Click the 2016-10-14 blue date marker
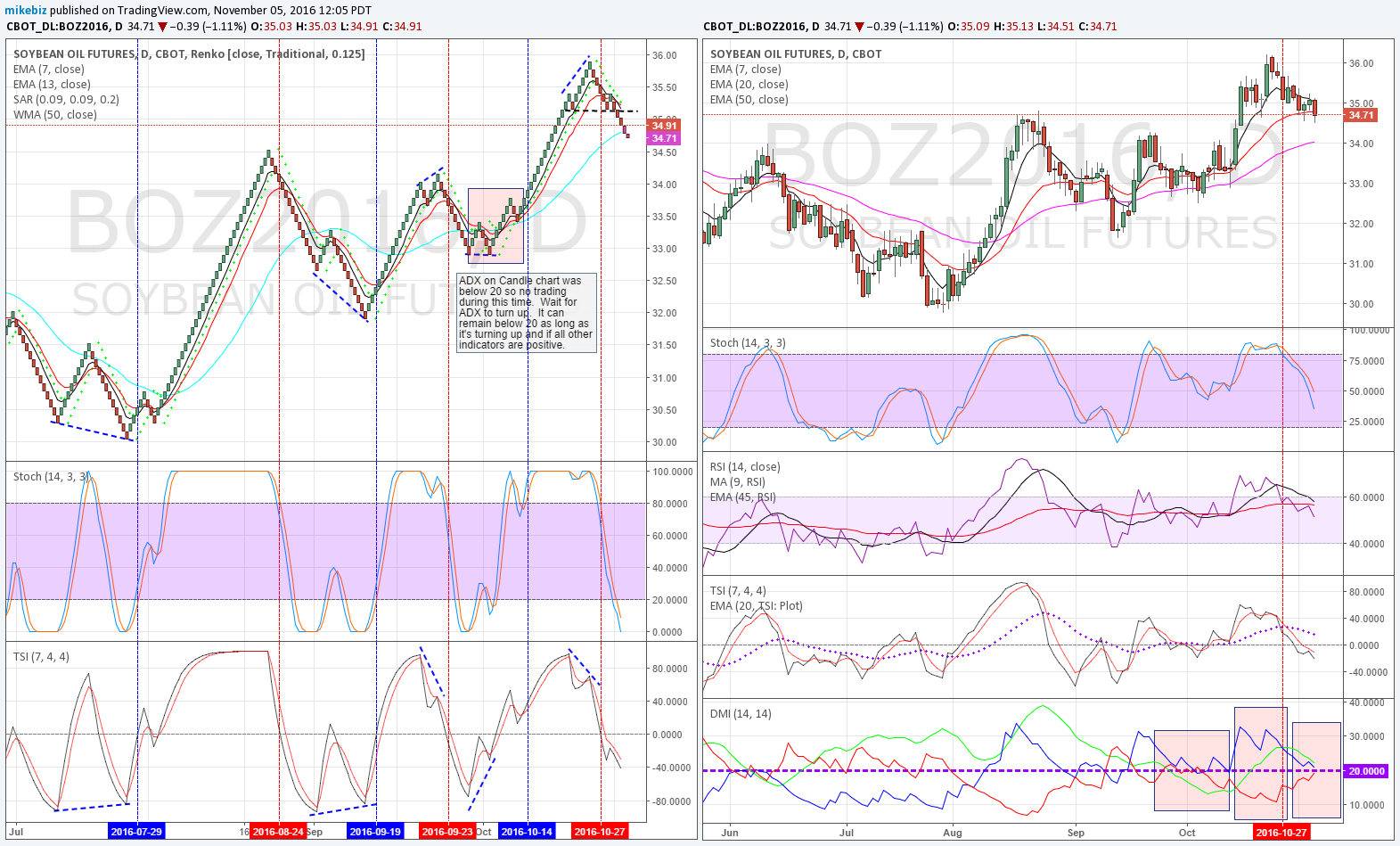The width and height of the screenshot is (1400, 846). (x=527, y=831)
